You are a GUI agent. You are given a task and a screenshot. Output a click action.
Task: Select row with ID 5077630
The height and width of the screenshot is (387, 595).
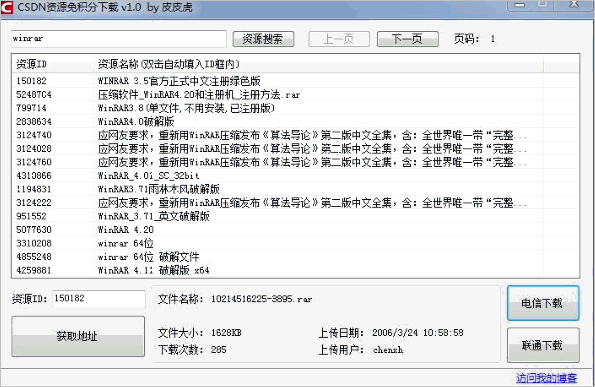click(x=296, y=230)
